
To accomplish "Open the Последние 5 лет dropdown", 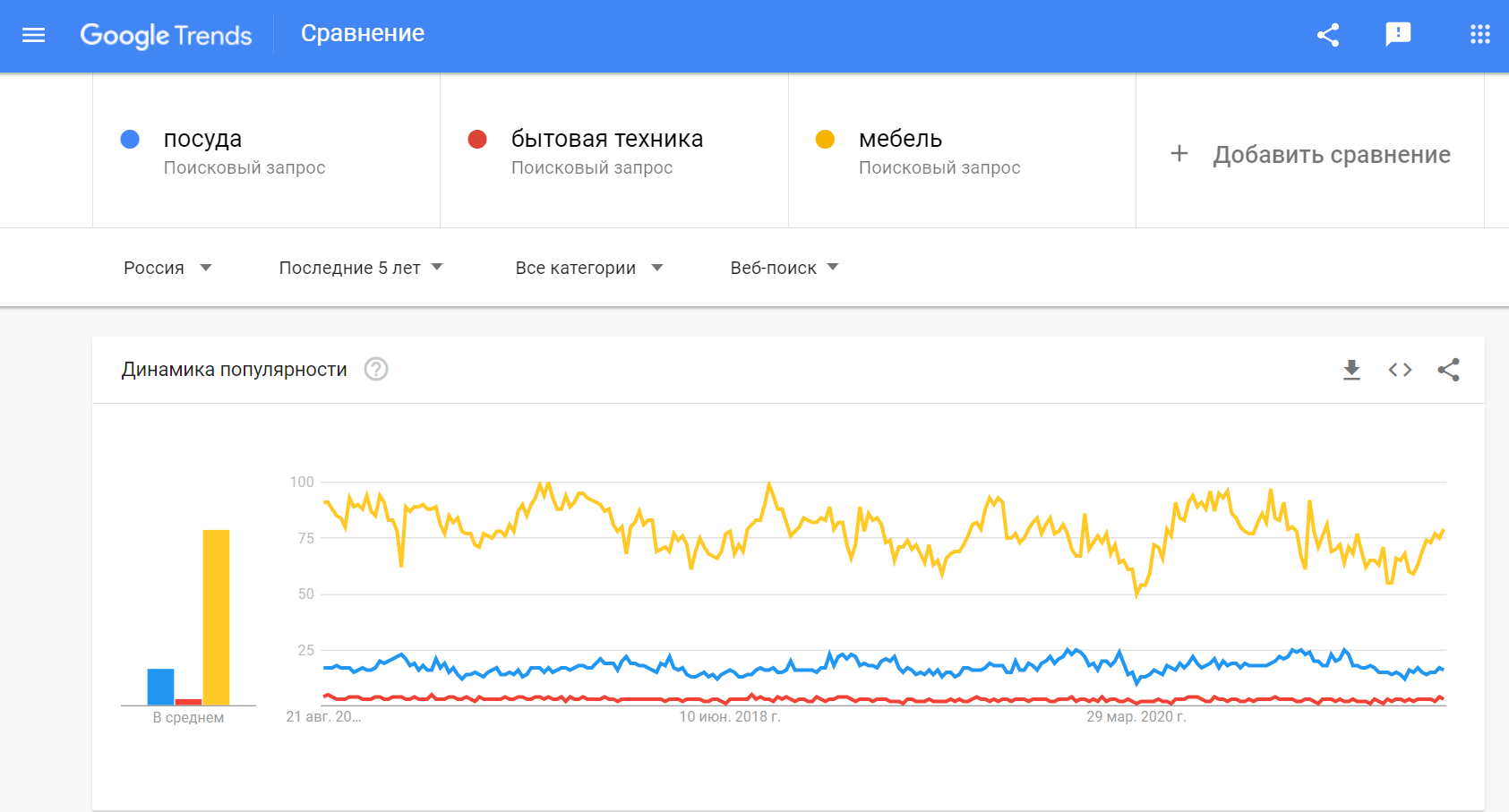I will pyautogui.click(x=361, y=268).
